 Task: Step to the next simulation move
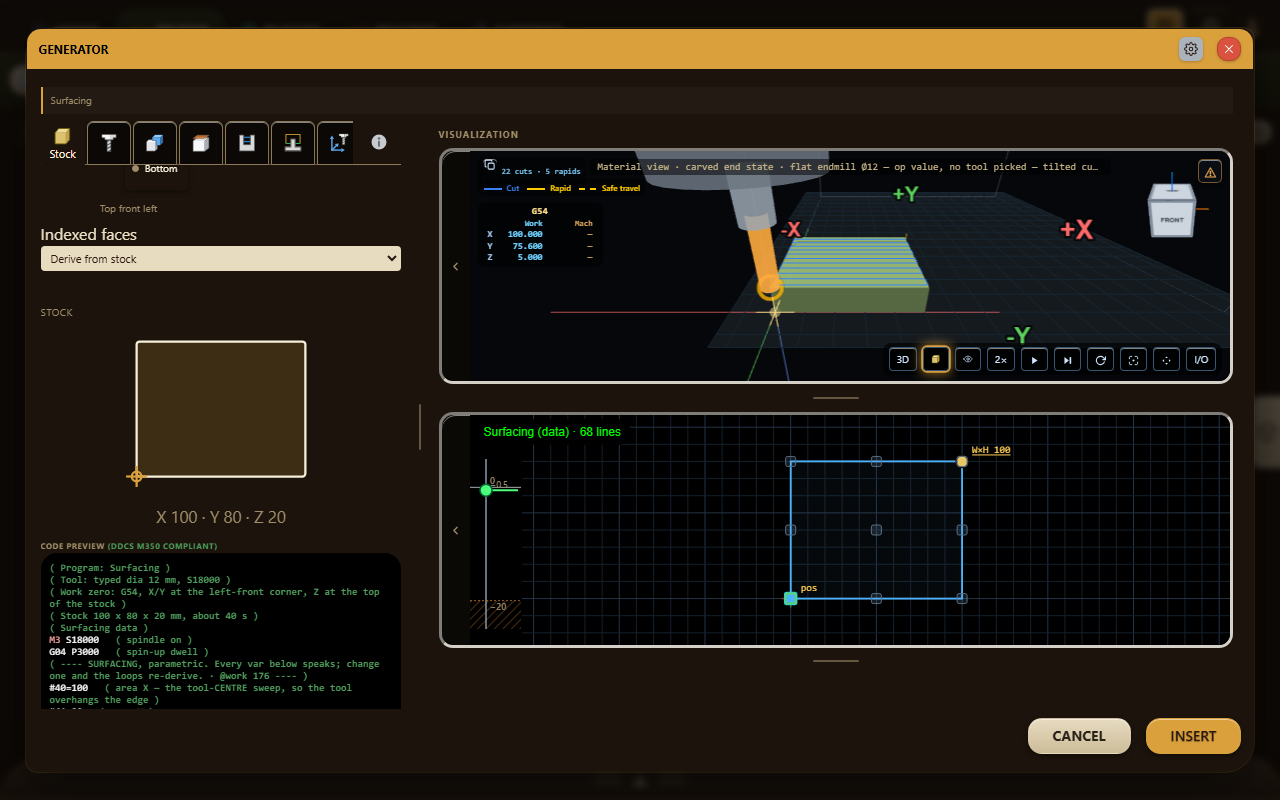pyautogui.click(x=1067, y=359)
